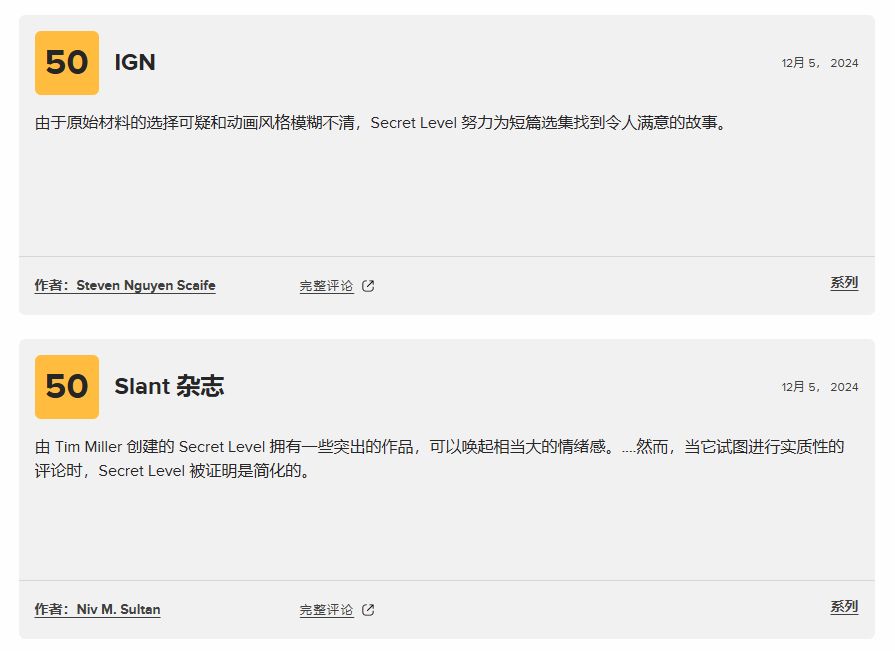Viewport: 895px width, 651px height.
Task: Click the 作者 label before Niv M. Sultan
Action: [52, 610]
